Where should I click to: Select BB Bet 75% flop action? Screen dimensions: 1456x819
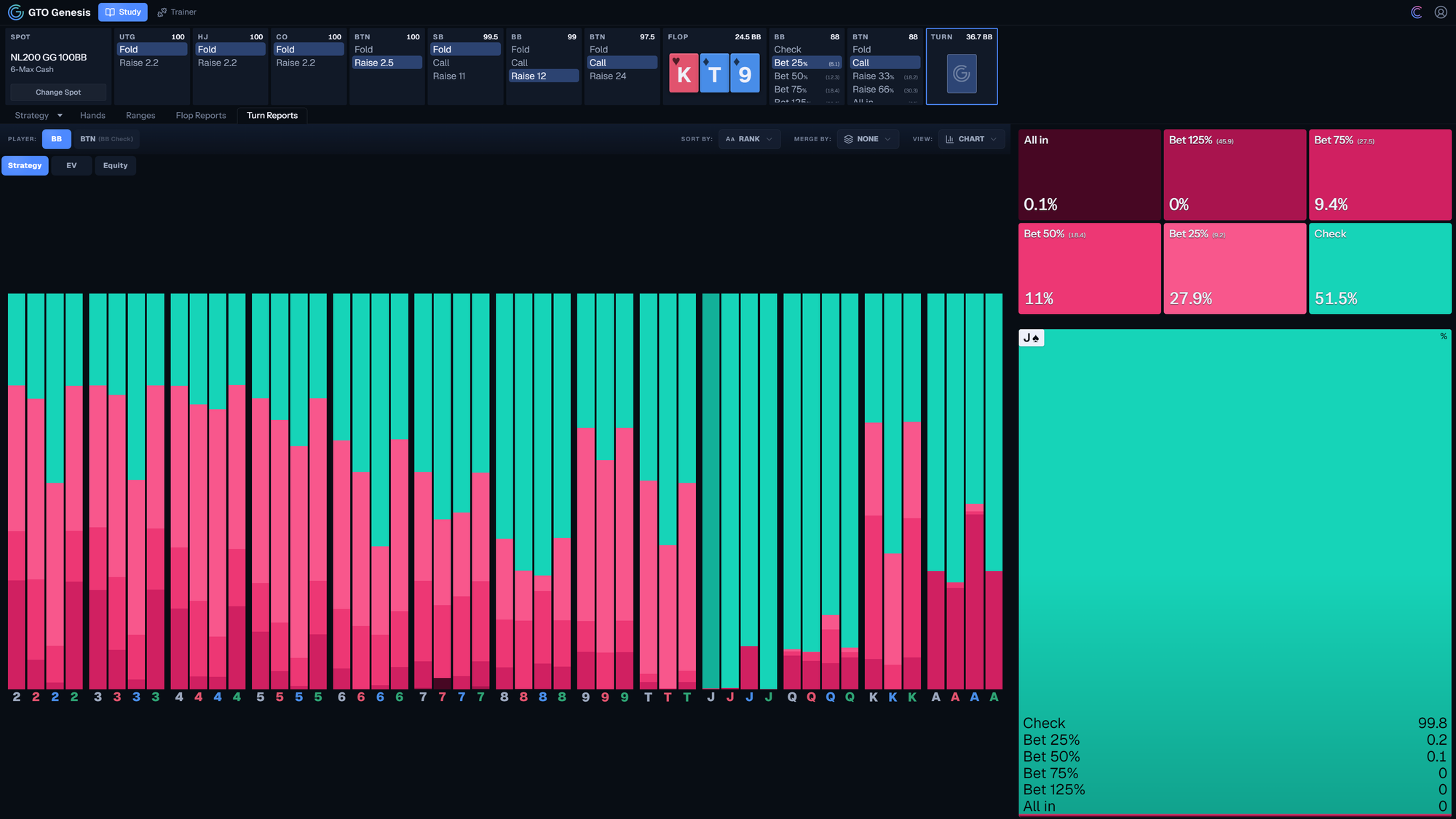pyautogui.click(x=807, y=90)
